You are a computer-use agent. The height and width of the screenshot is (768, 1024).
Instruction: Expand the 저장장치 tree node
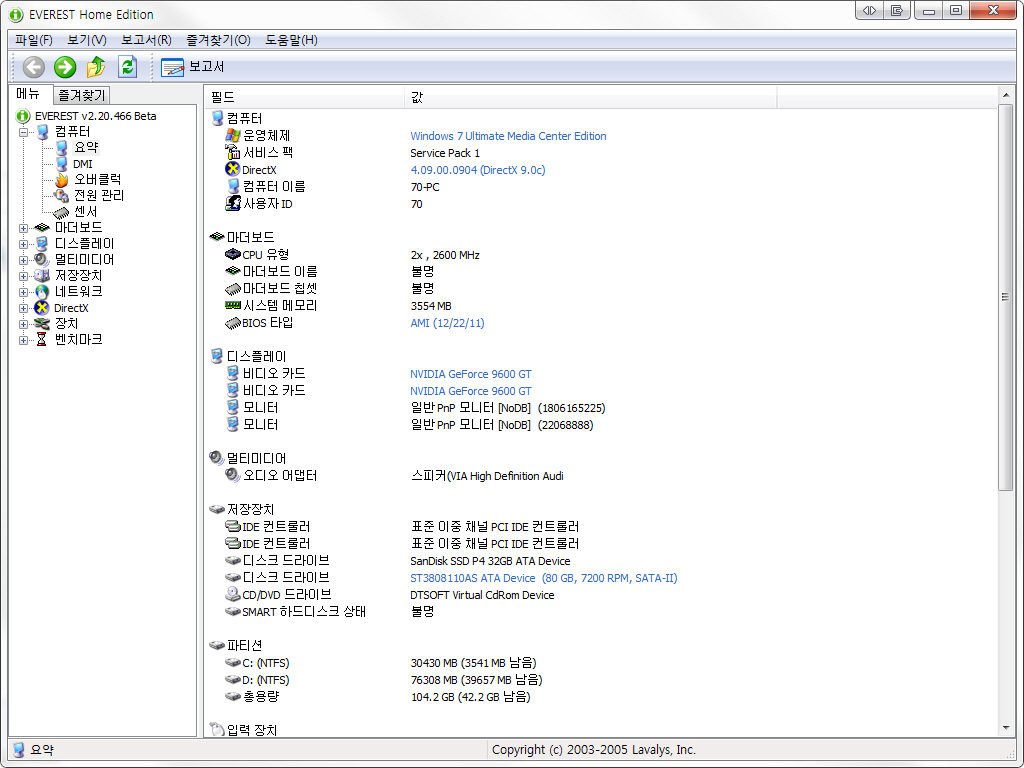[x=24, y=276]
